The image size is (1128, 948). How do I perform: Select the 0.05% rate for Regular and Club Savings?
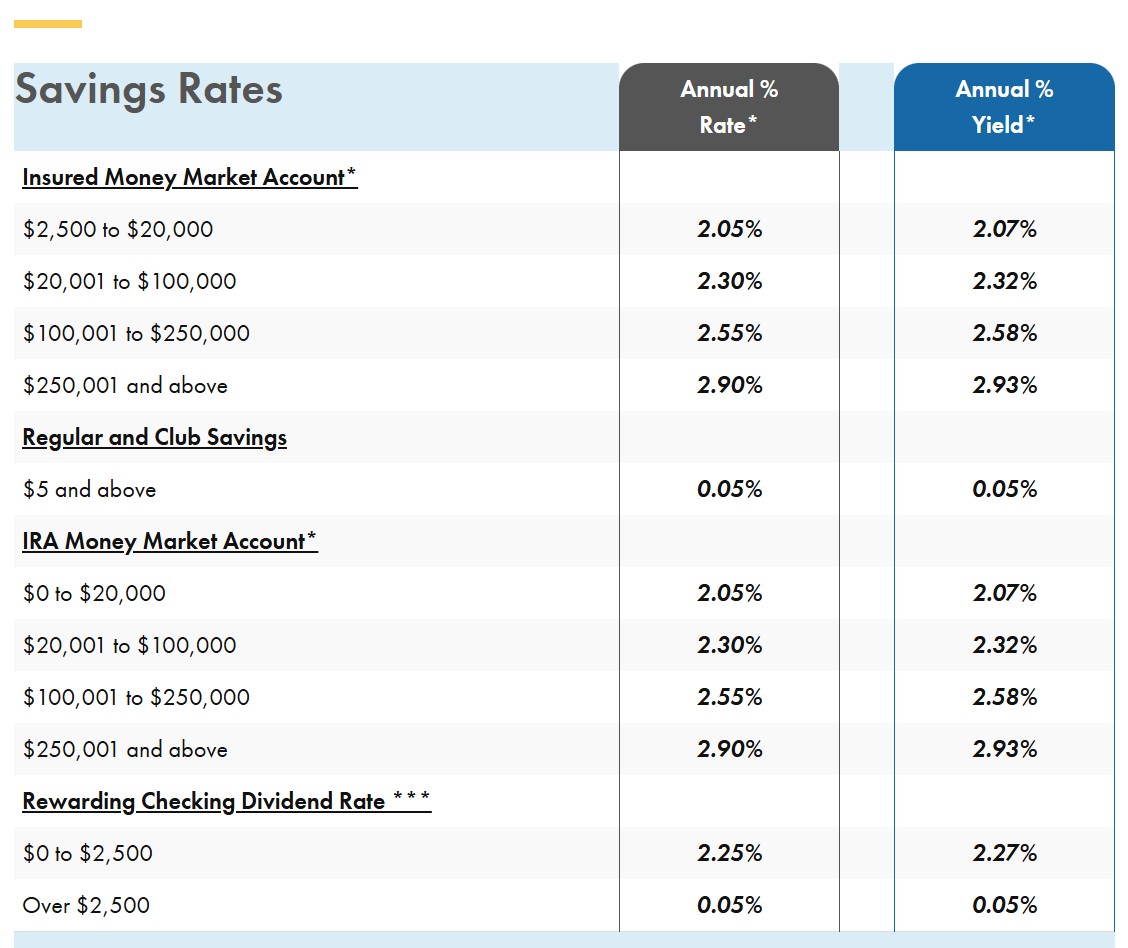coord(729,489)
